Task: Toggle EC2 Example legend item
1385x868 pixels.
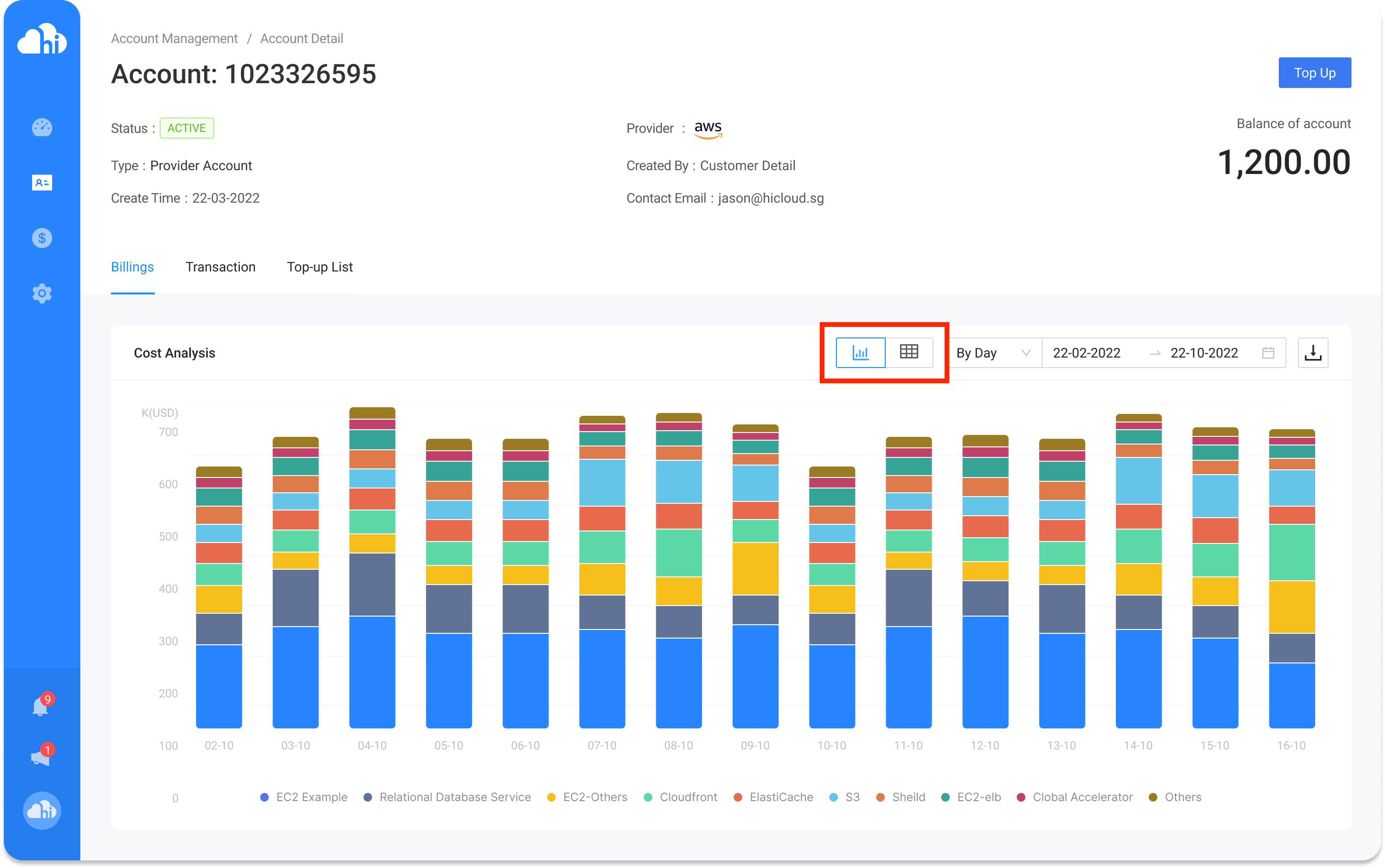Action: tap(304, 797)
